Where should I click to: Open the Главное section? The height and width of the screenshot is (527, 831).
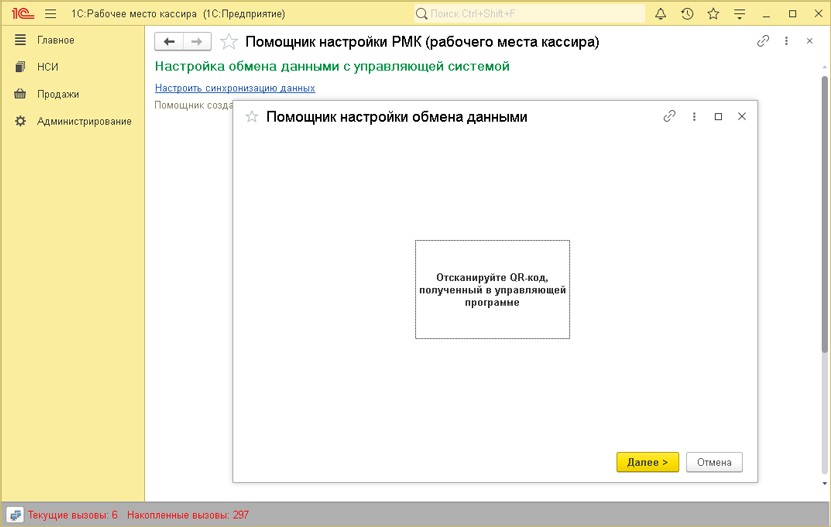point(56,40)
